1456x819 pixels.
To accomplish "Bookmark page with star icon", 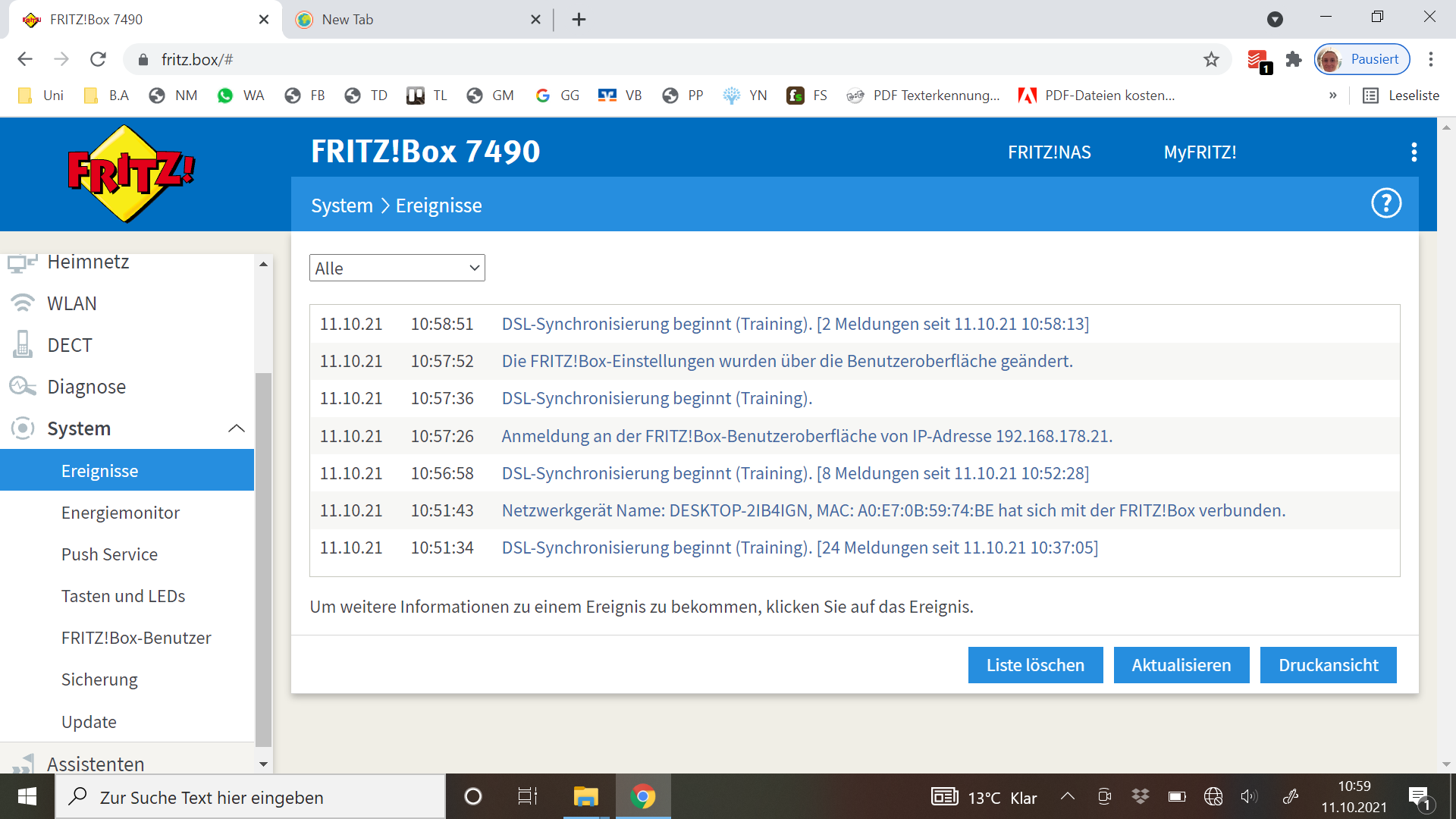I will 1211,59.
